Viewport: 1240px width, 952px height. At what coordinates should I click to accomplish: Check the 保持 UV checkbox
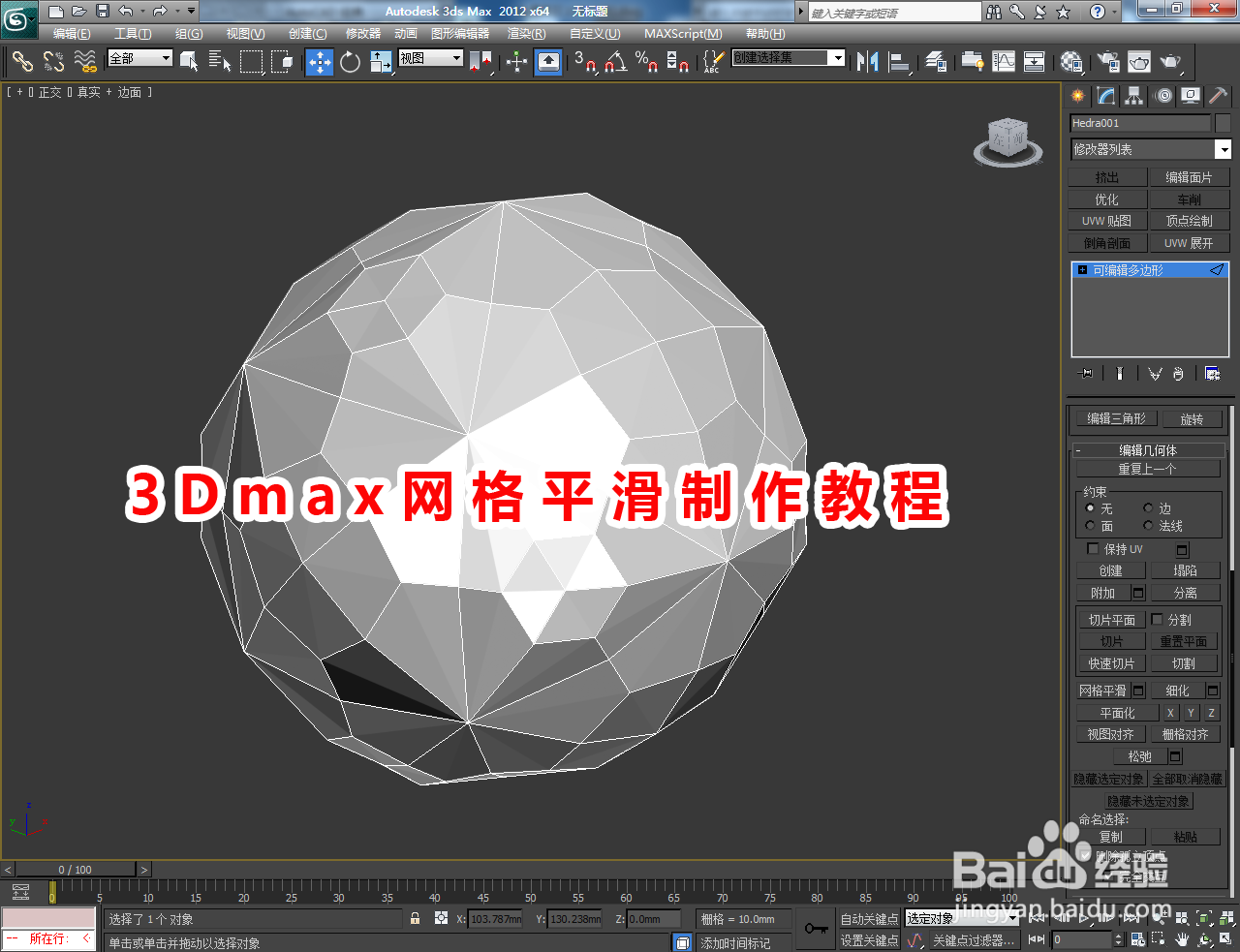(1091, 549)
